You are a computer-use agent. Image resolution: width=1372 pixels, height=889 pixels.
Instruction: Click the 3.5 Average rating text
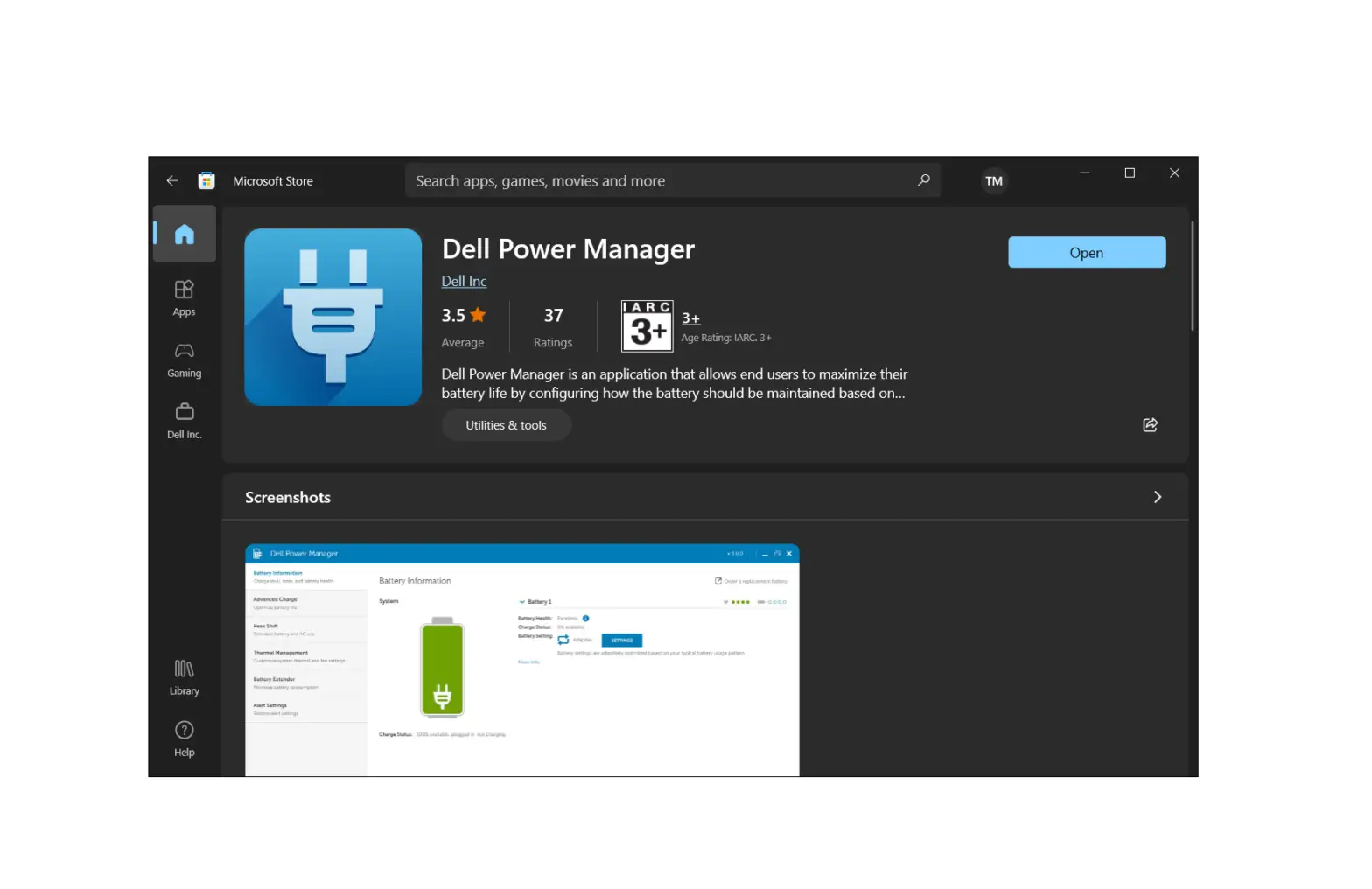click(464, 327)
